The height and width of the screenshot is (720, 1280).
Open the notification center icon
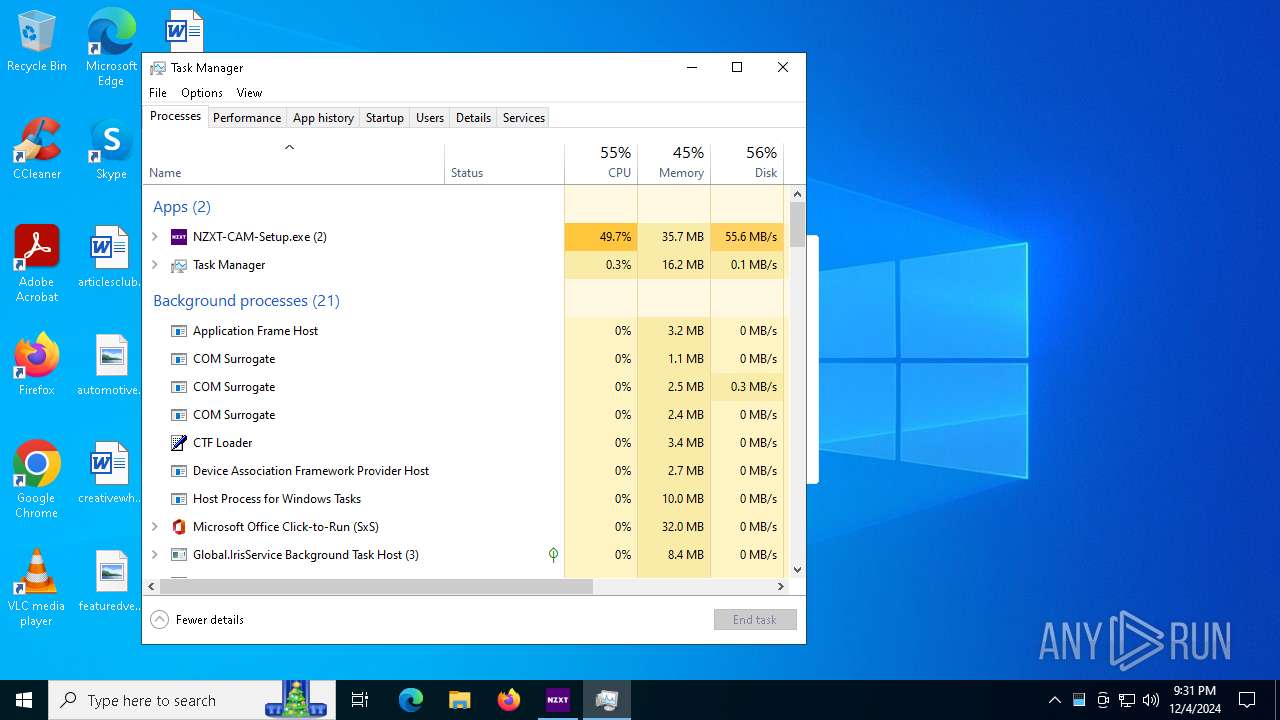pyautogui.click(x=1247, y=700)
